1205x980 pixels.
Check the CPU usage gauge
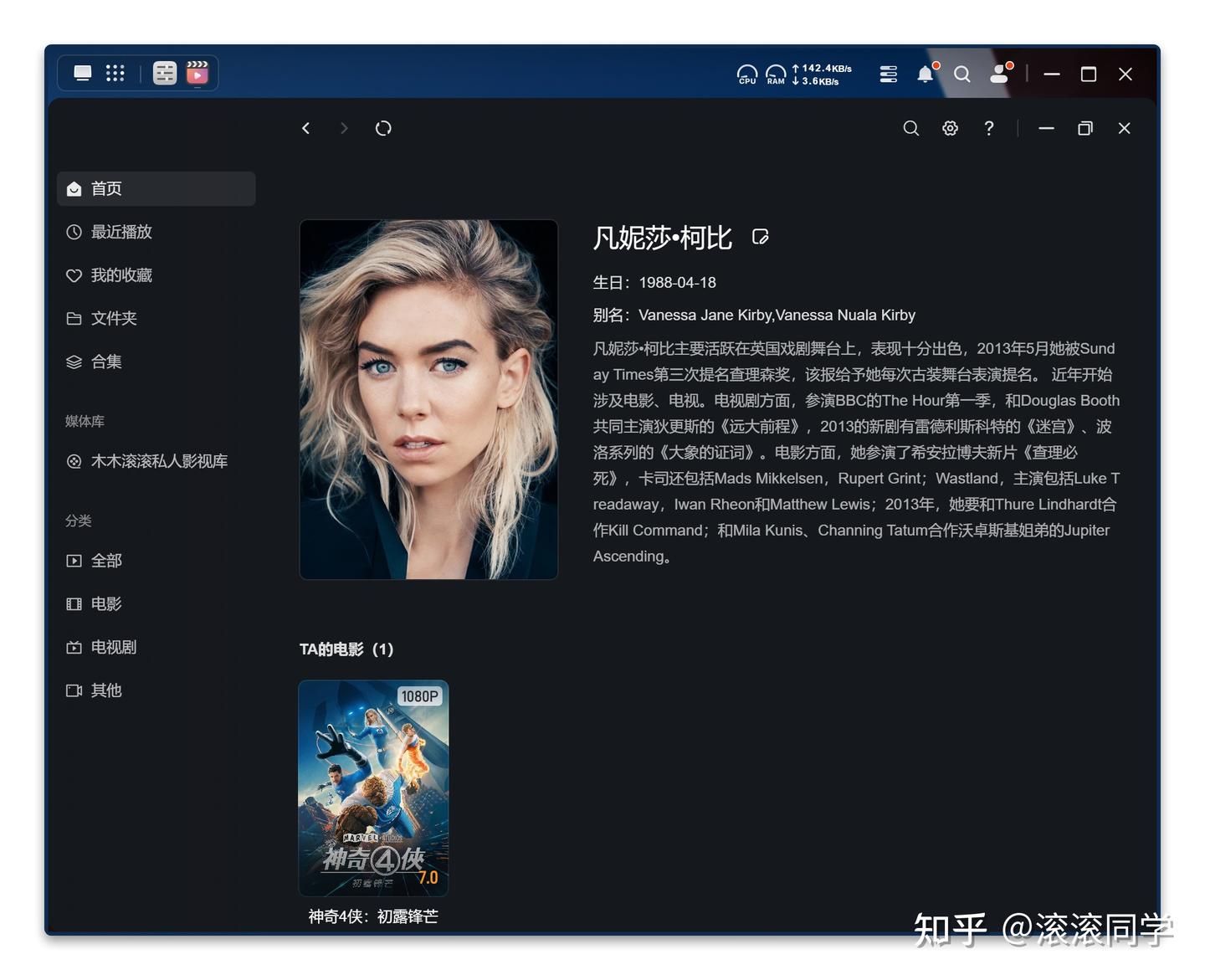point(747,74)
